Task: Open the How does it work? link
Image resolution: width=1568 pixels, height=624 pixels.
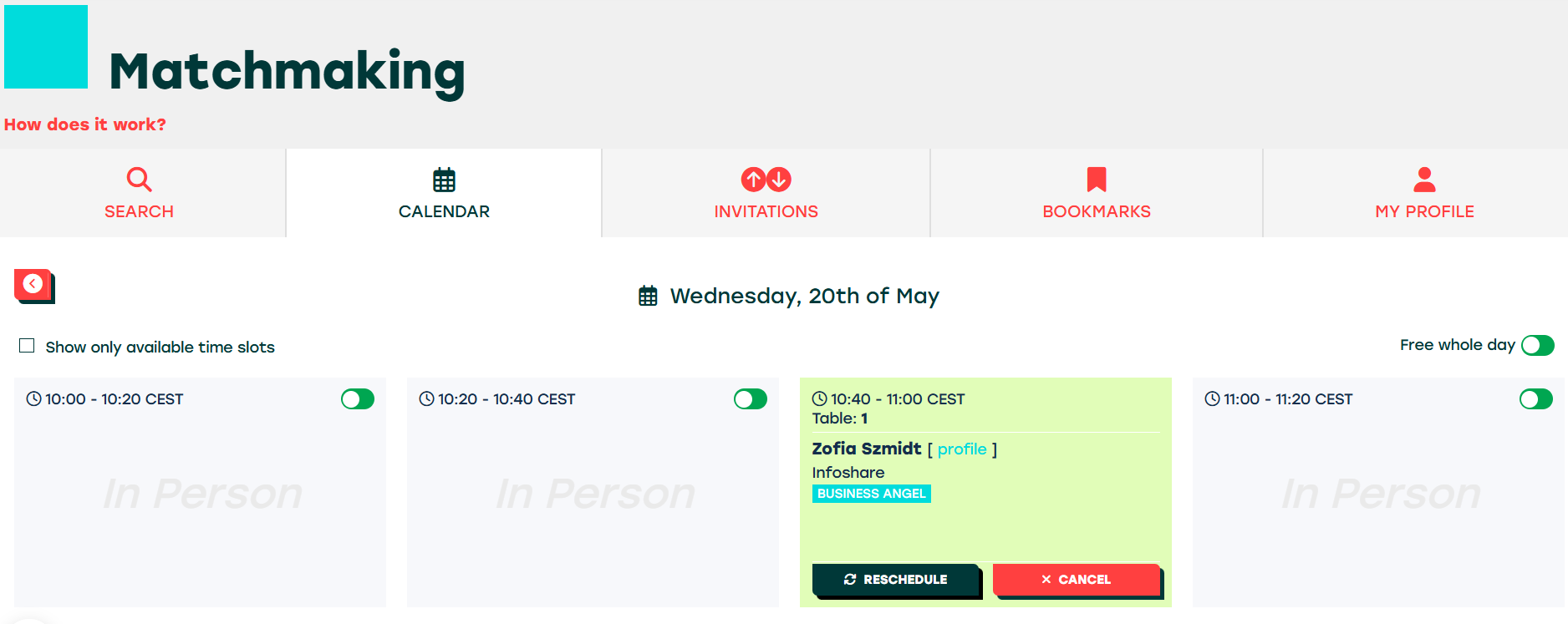Action: click(x=85, y=124)
